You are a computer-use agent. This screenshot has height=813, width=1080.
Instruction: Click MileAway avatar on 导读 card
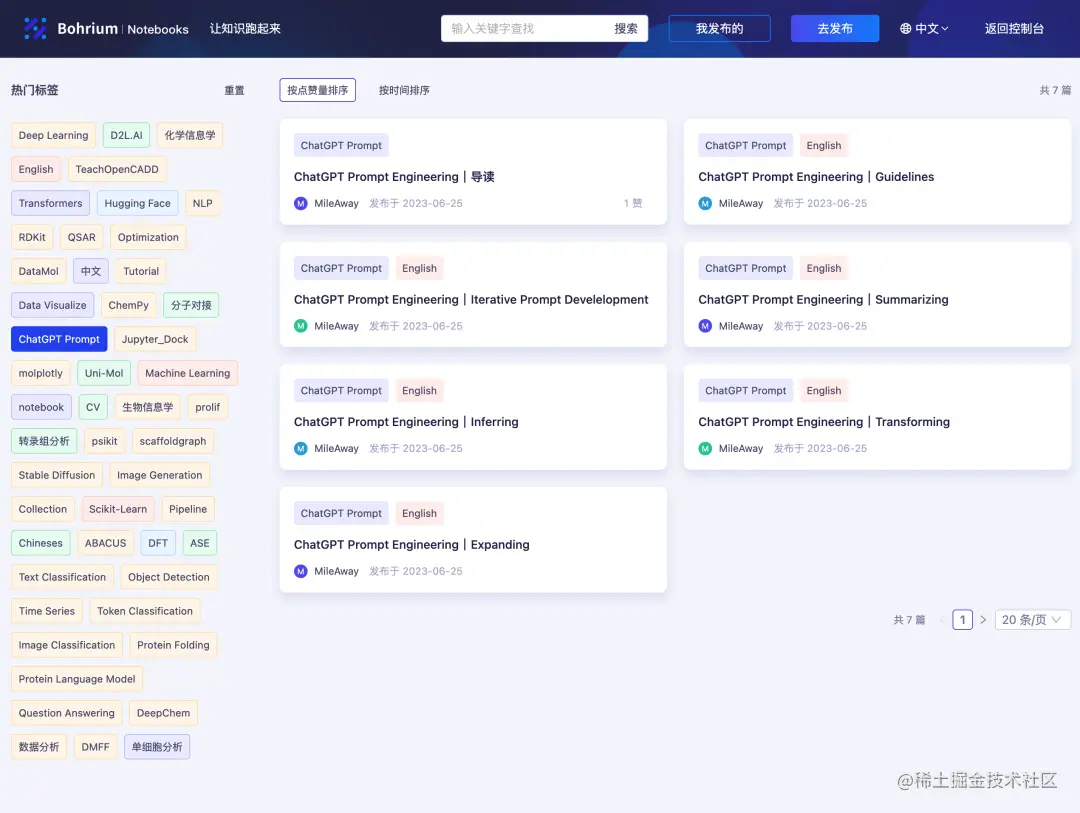[x=301, y=203]
